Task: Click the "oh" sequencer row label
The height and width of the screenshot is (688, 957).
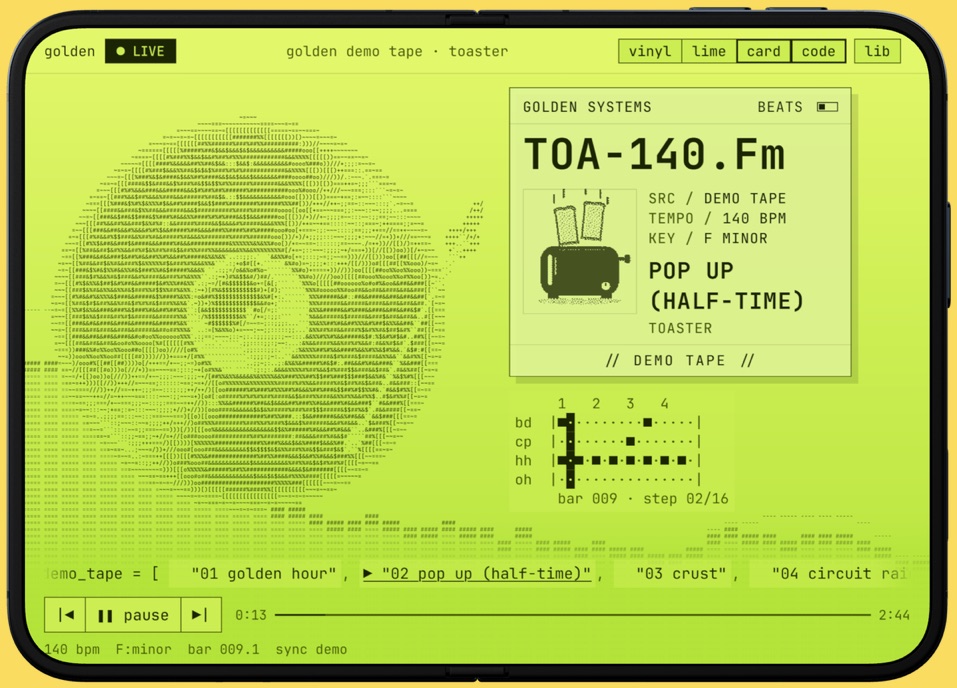Action: coord(523,480)
